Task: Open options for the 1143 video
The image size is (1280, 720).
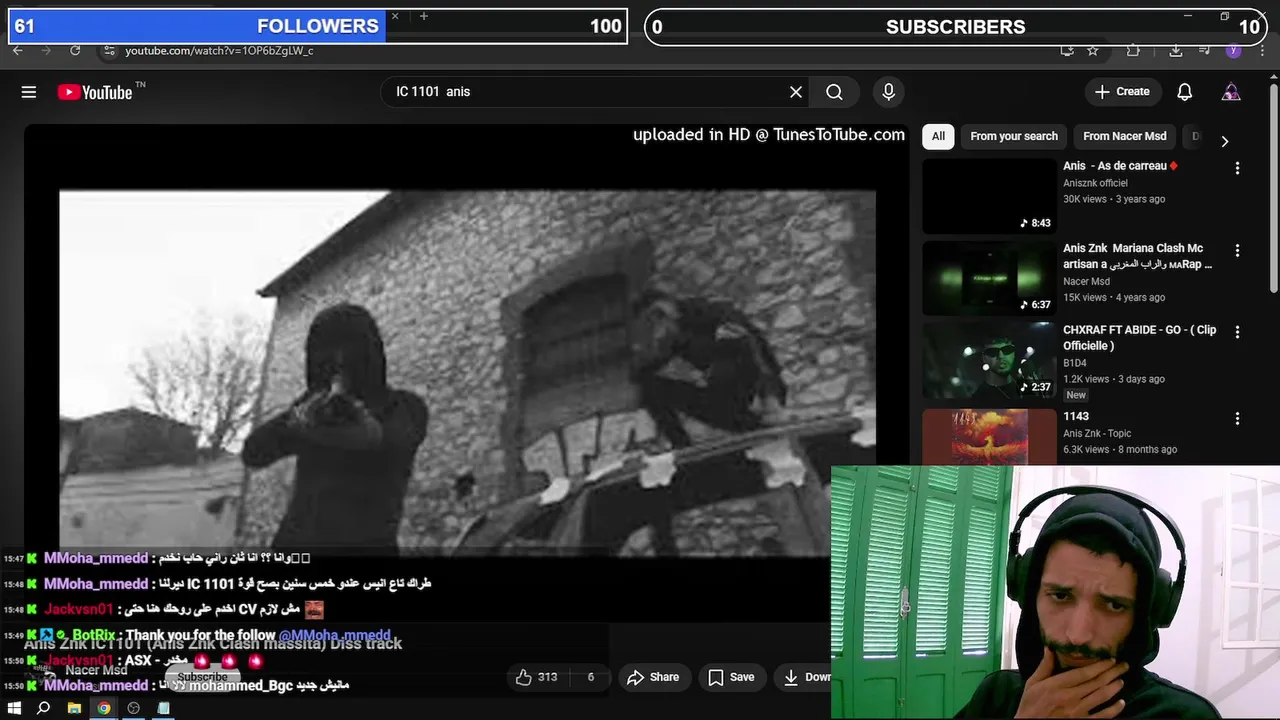Action: click(1237, 418)
